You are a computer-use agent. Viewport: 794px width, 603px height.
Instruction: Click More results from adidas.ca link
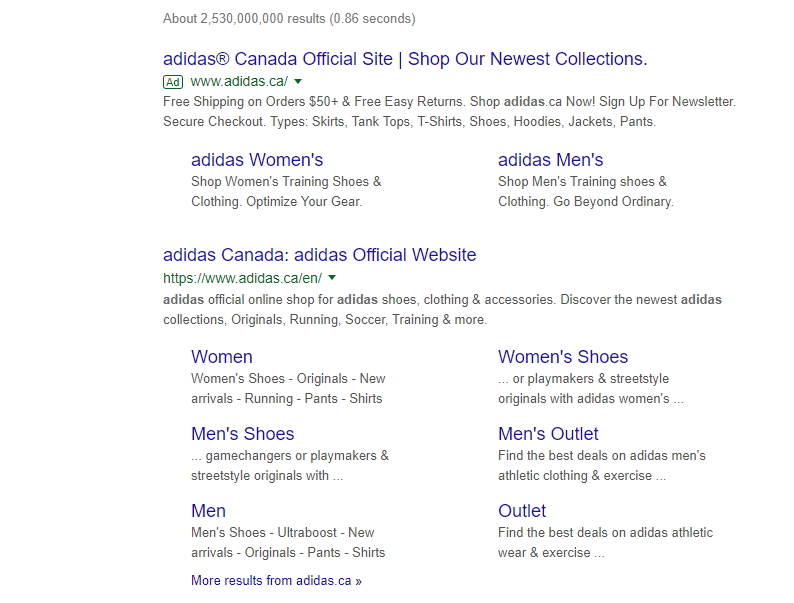pos(276,581)
